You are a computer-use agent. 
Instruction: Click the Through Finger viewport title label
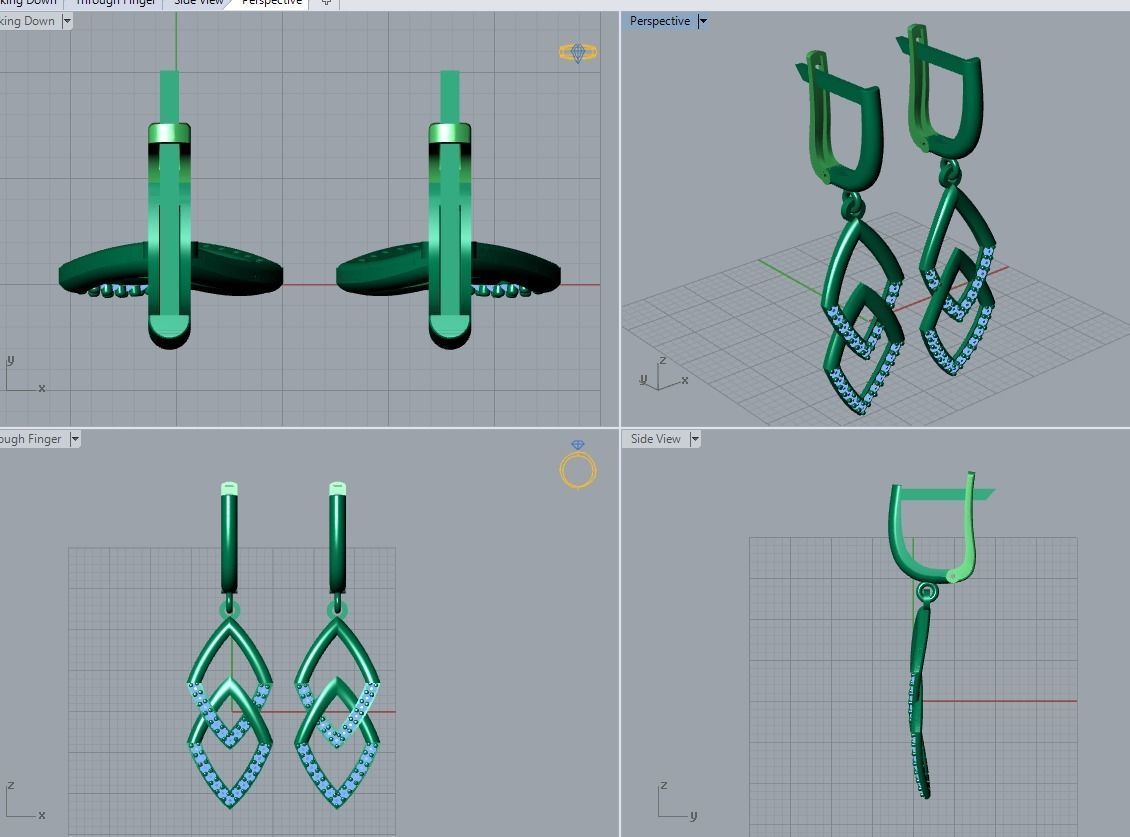[x=31, y=439]
